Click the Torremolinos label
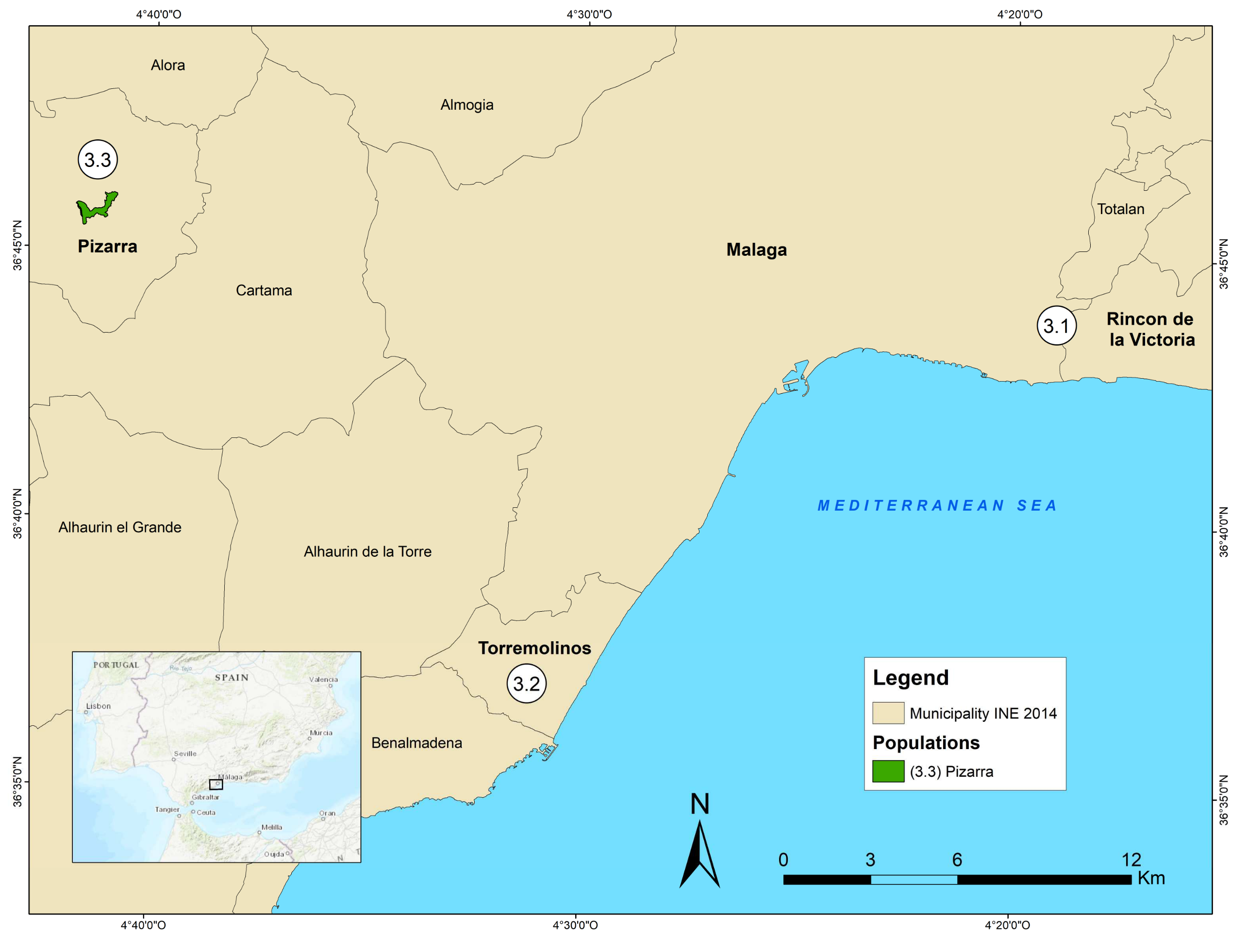1247x952 pixels. pyautogui.click(x=534, y=648)
